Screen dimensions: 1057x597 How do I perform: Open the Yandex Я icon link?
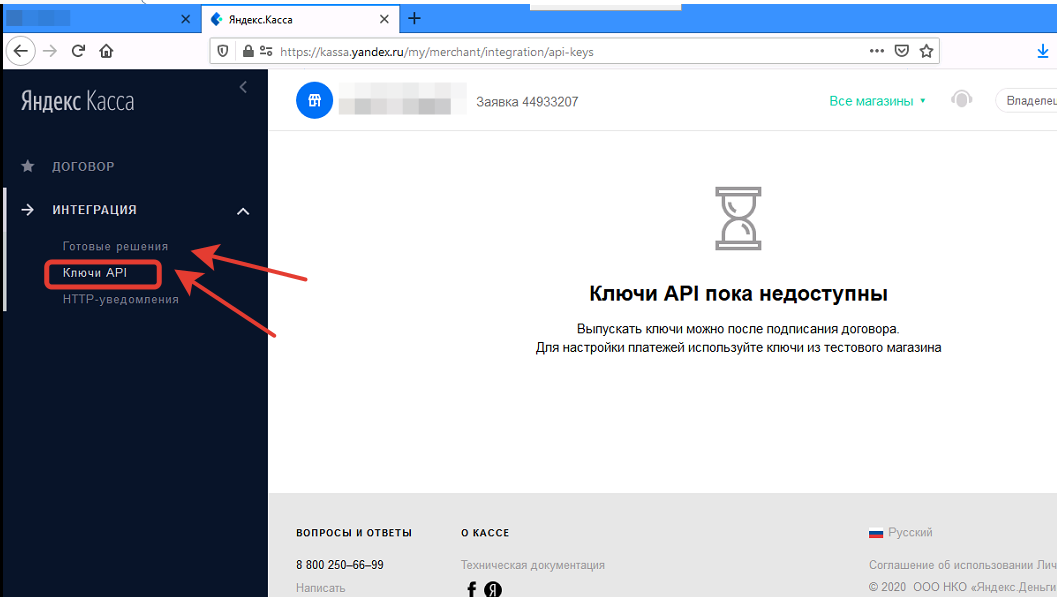493,590
